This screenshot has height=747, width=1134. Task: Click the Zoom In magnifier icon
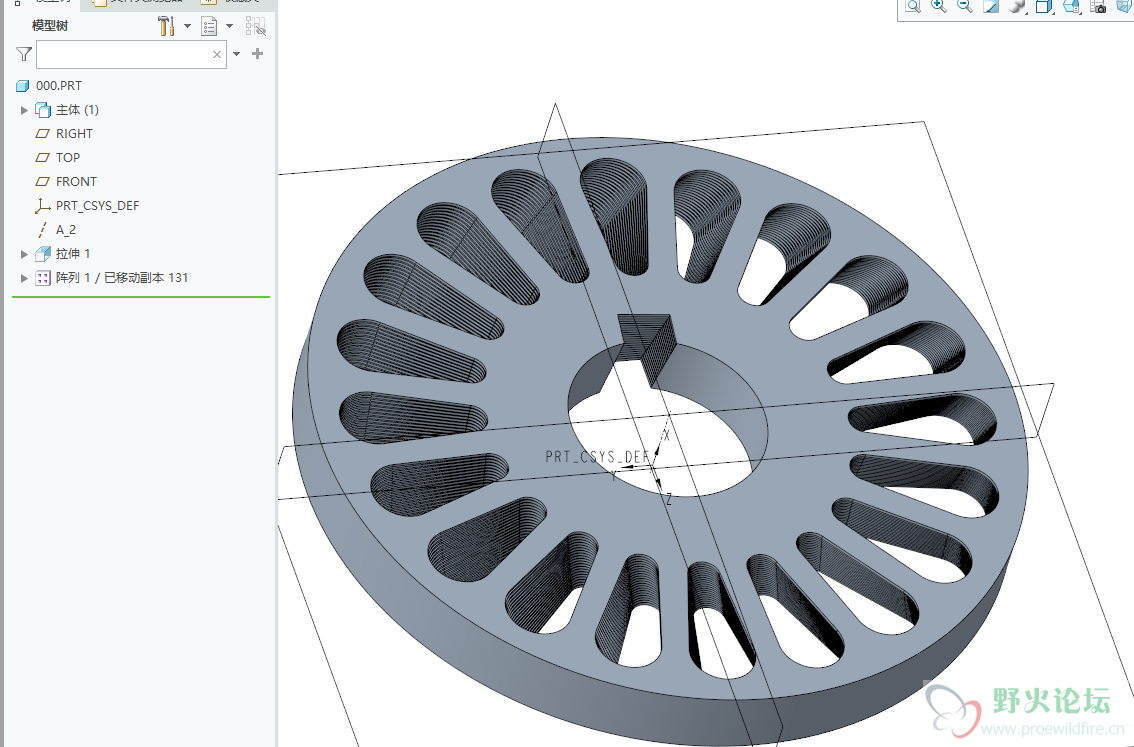pyautogui.click(x=939, y=7)
